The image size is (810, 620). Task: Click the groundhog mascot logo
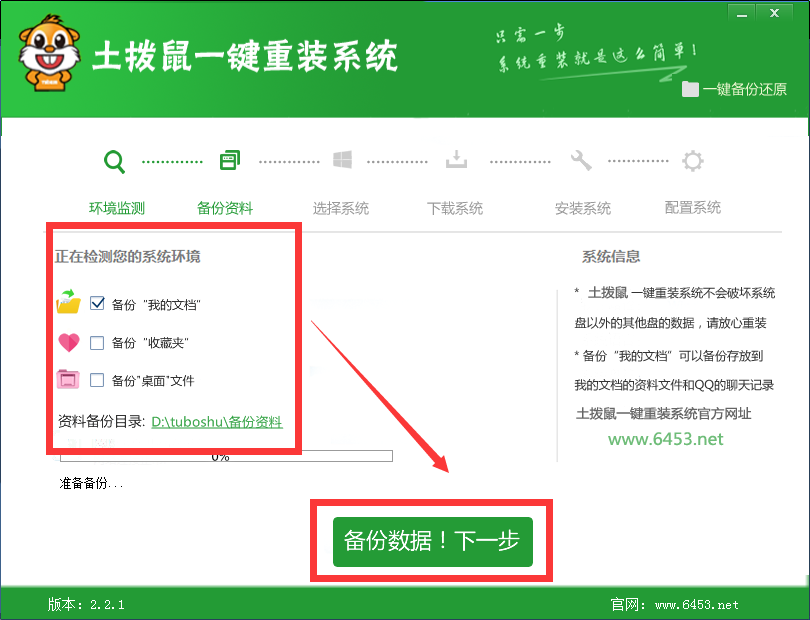pos(48,57)
